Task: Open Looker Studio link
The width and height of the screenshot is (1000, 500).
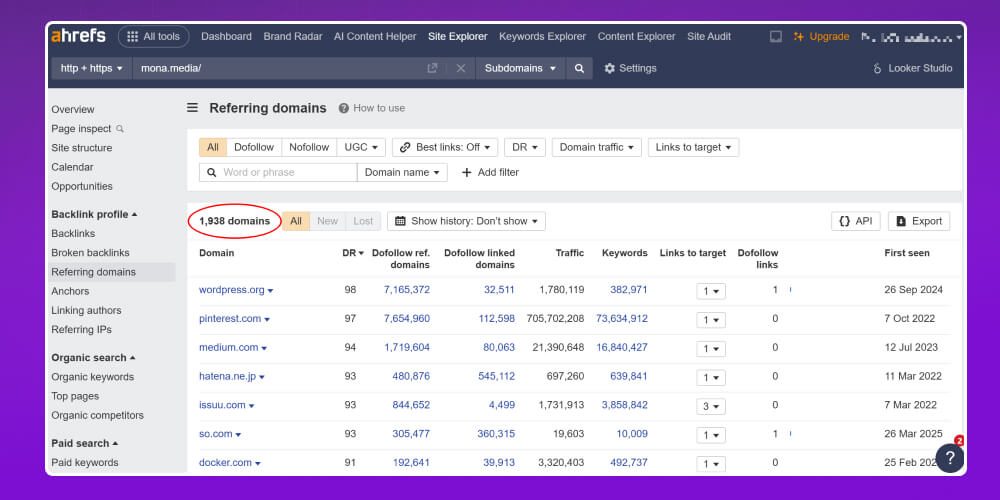Action: point(913,68)
